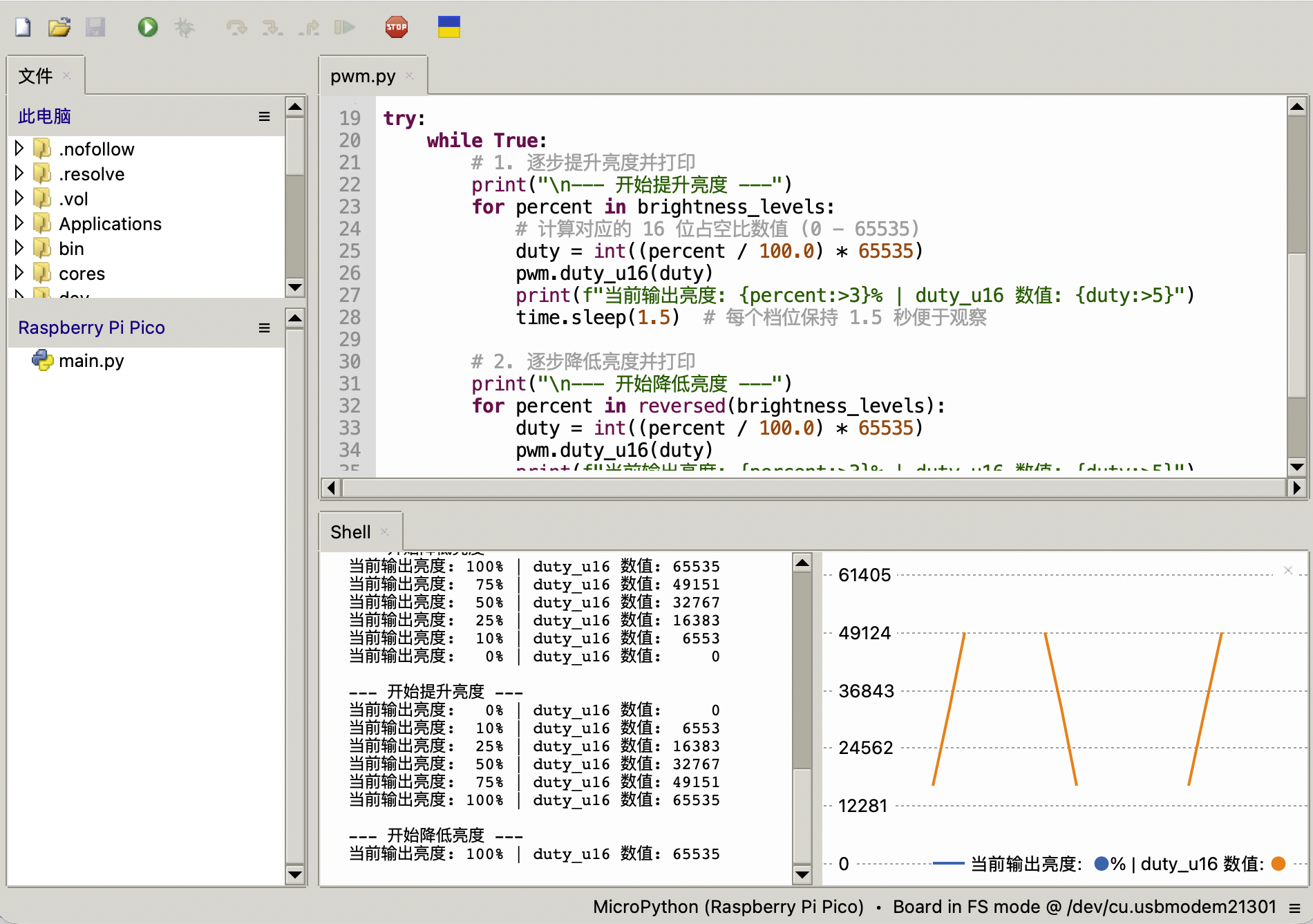1313x924 pixels.
Task: Open interpreter menu in the status bar
Action: pyautogui.click(x=1294, y=907)
